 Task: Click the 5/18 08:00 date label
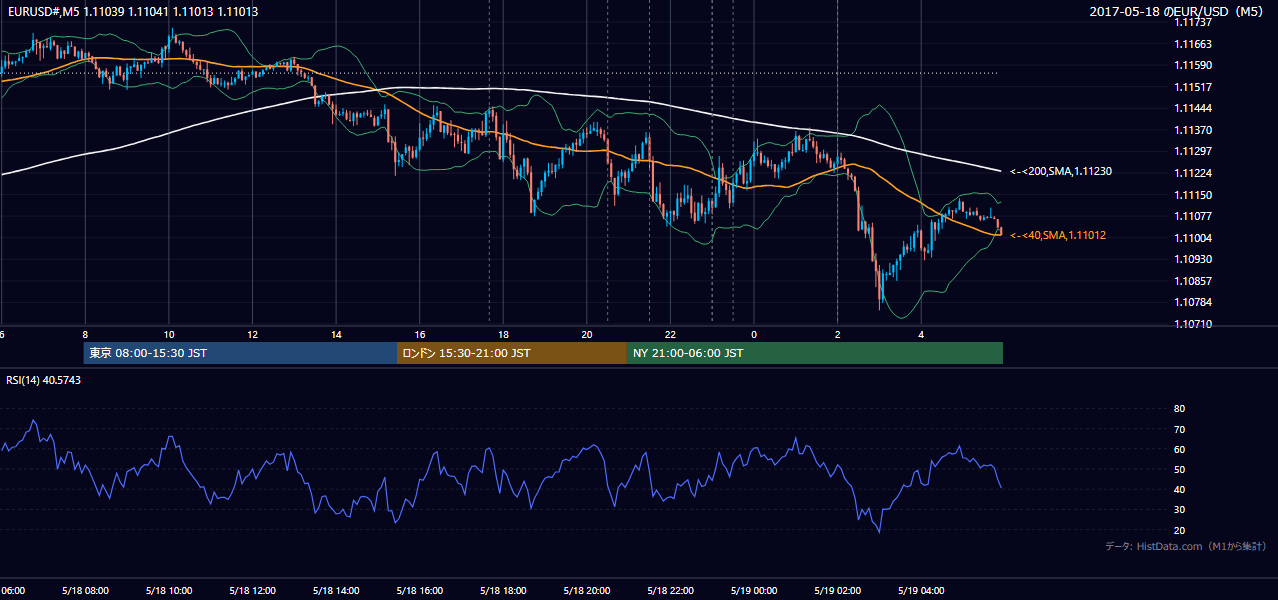pyautogui.click(x=85, y=590)
